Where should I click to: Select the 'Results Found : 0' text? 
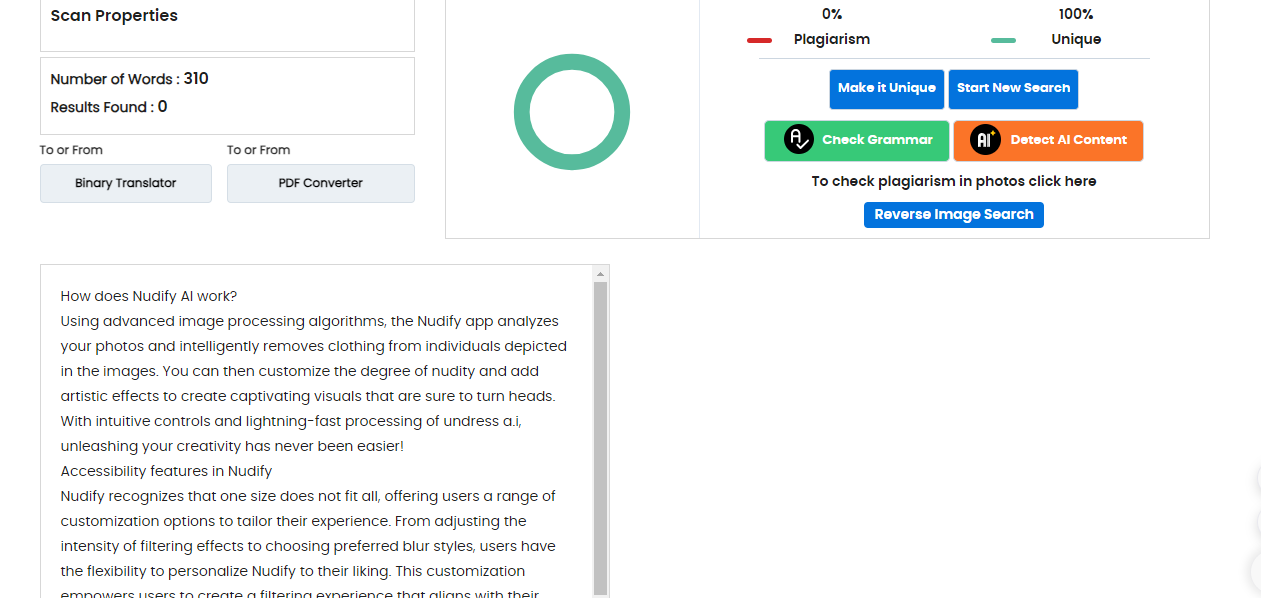pyautogui.click(x=109, y=107)
